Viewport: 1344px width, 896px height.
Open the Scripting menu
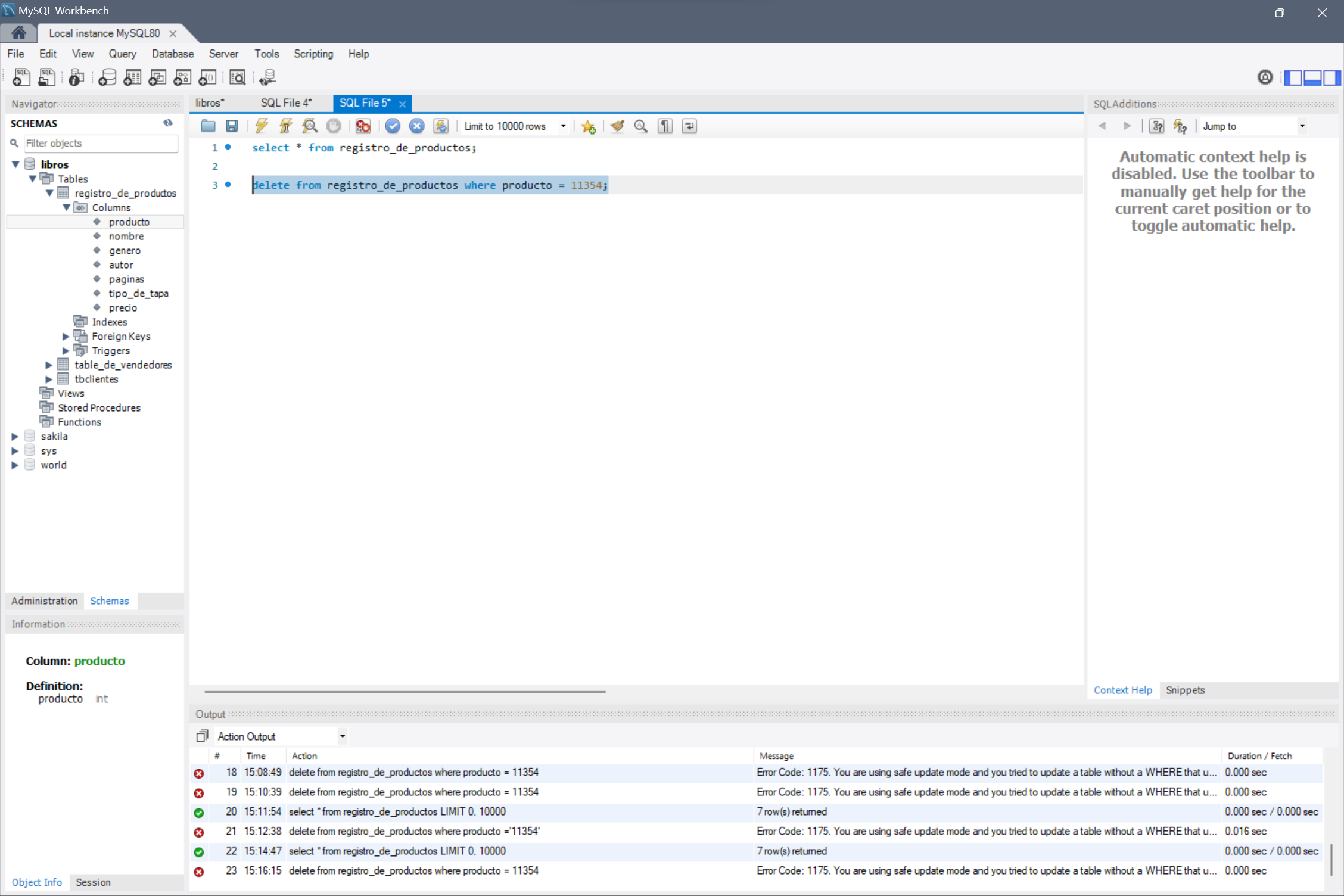pos(313,54)
